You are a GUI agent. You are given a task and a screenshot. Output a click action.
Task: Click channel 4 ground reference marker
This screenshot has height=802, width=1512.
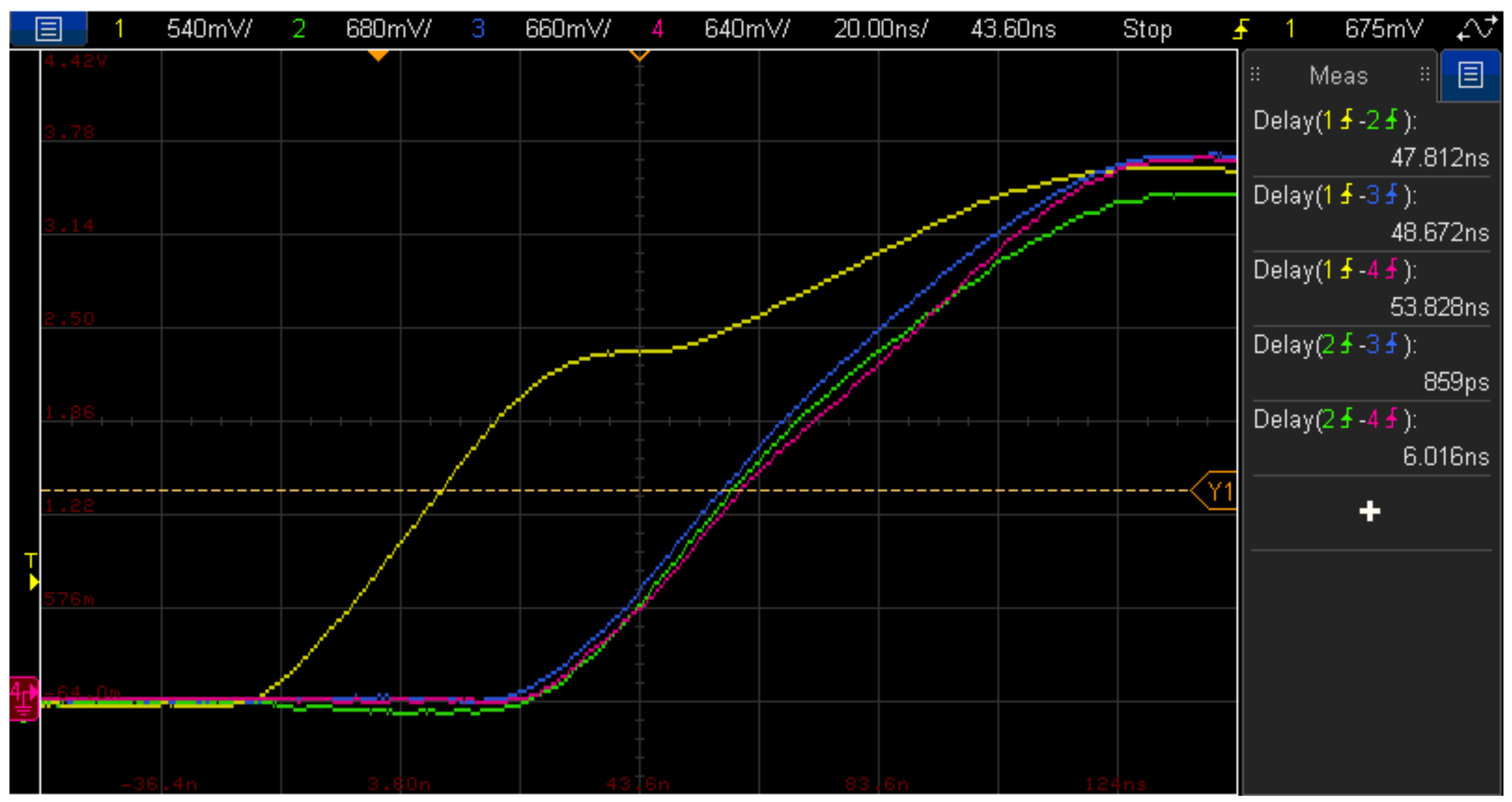click(x=23, y=698)
